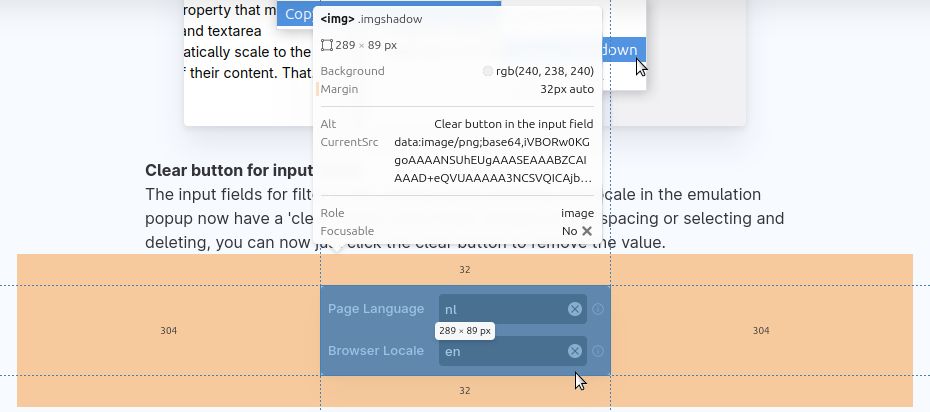The height and width of the screenshot is (412, 930).
Task: Click the X icon next to Focusable No
Action: [587, 231]
